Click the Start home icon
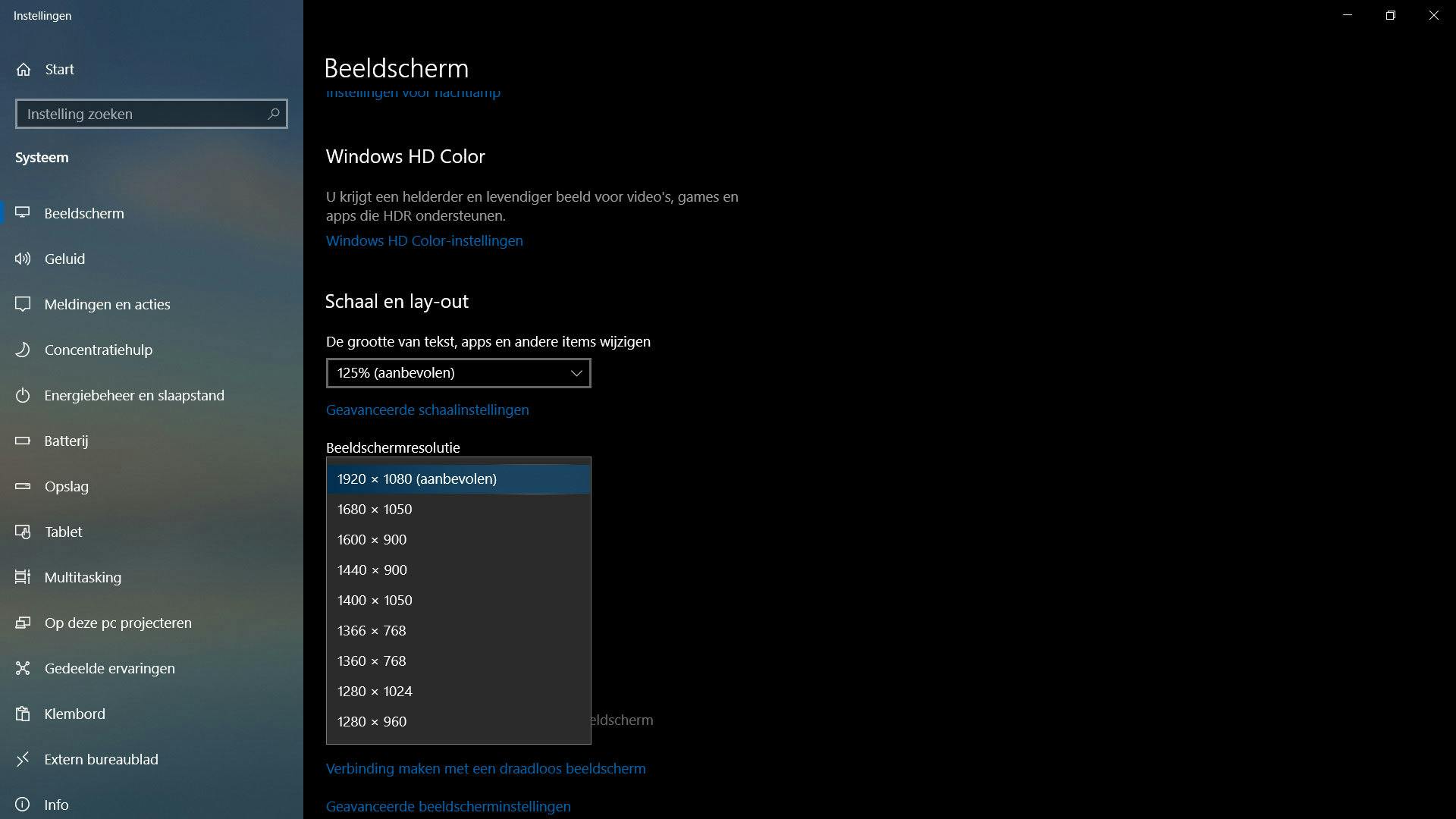The image size is (1456, 819). tap(24, 69)
